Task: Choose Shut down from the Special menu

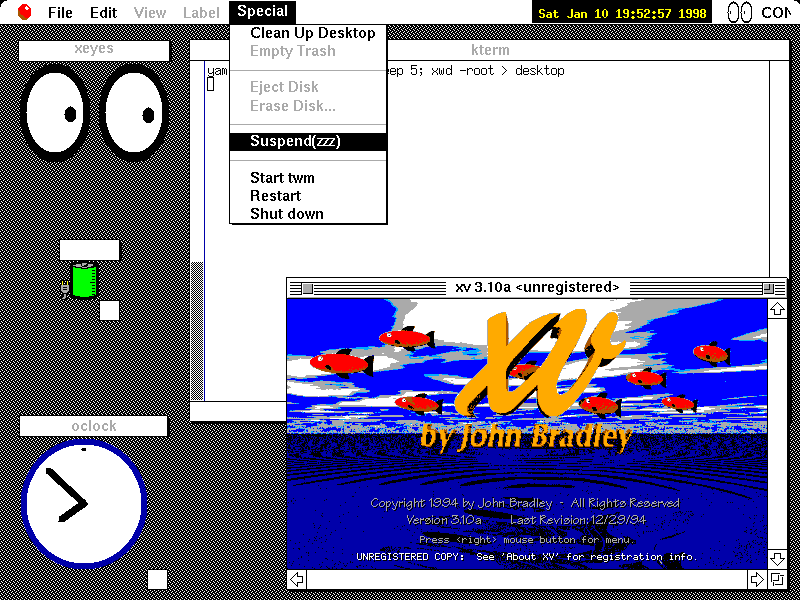Action: 308,214
